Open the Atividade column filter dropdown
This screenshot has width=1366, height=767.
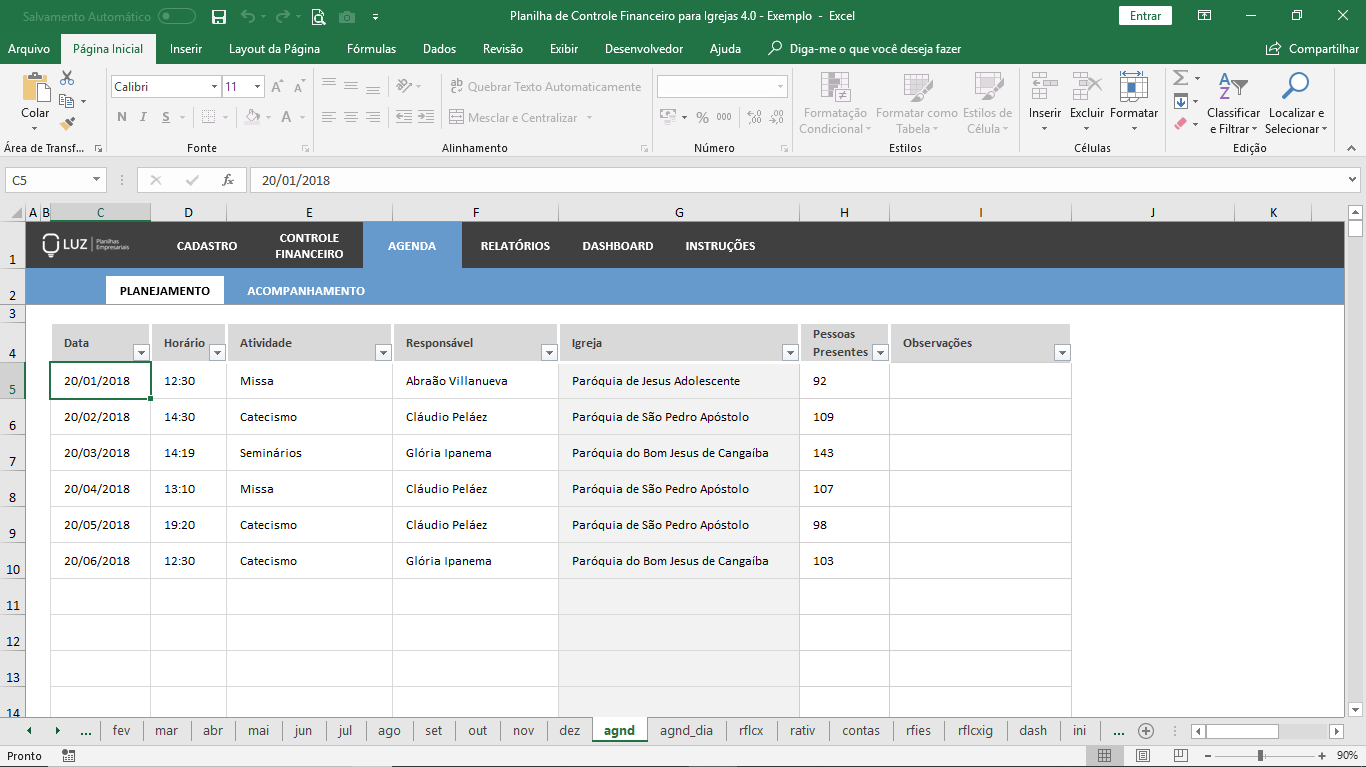pyautogui.click(x=382, y=352)
